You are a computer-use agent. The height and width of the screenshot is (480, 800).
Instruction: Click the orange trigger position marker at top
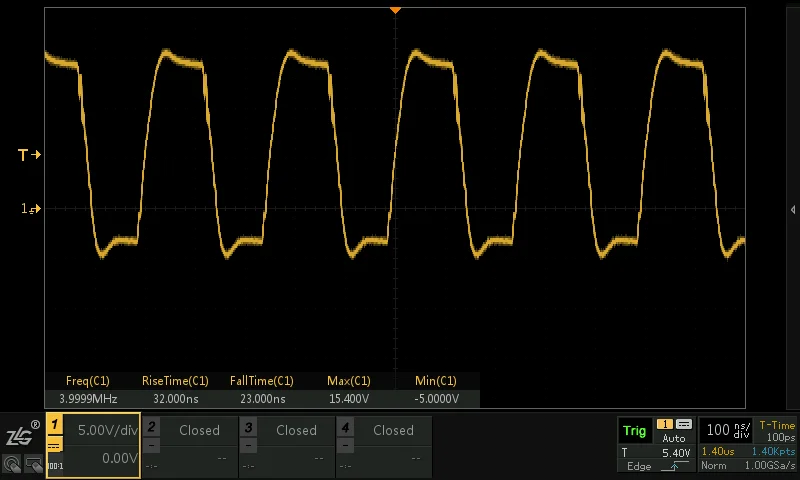(395, 10)
